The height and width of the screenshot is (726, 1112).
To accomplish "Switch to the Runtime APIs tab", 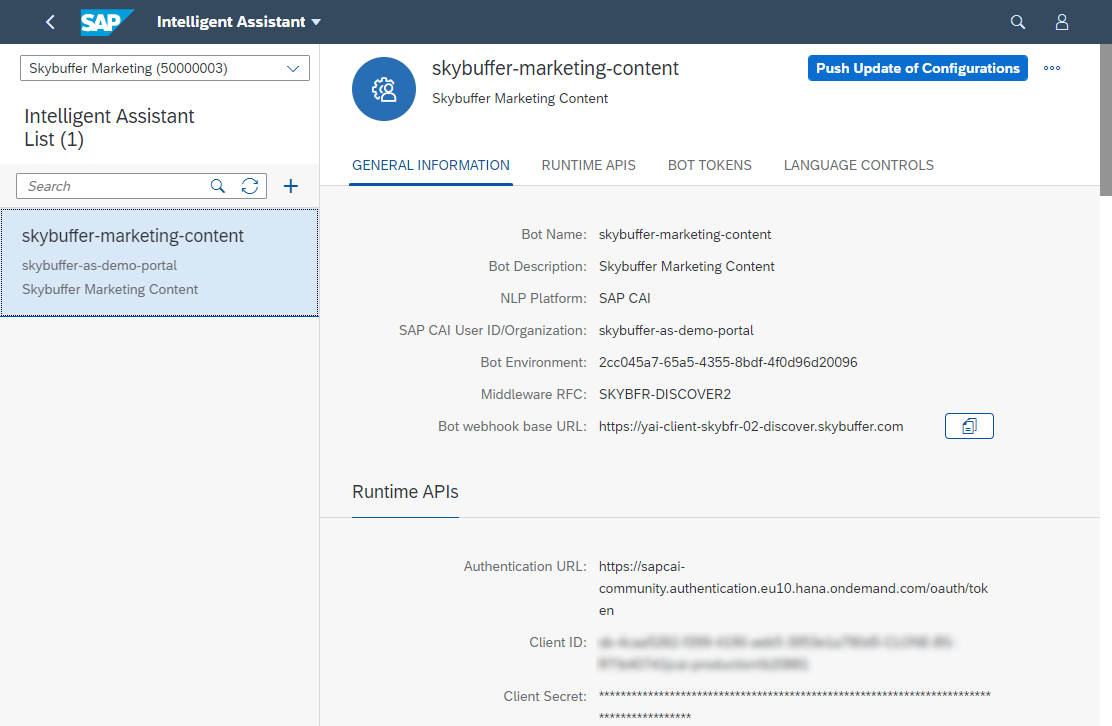I will click(x=589, y=165).
